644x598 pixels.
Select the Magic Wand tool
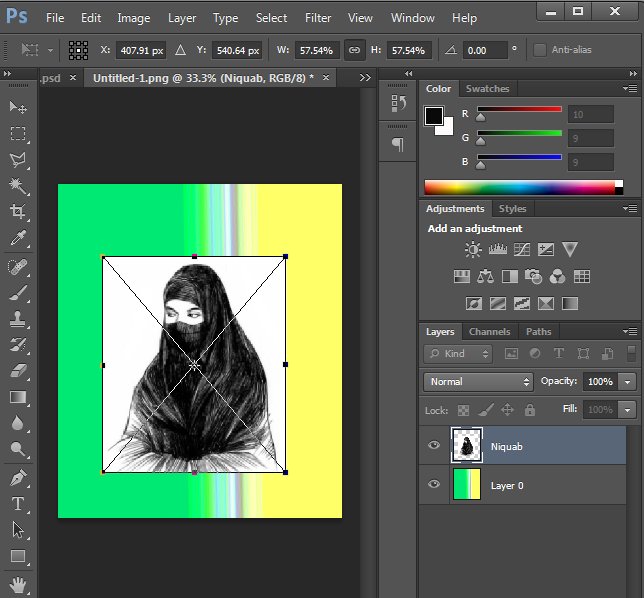(x=18, y=186)
